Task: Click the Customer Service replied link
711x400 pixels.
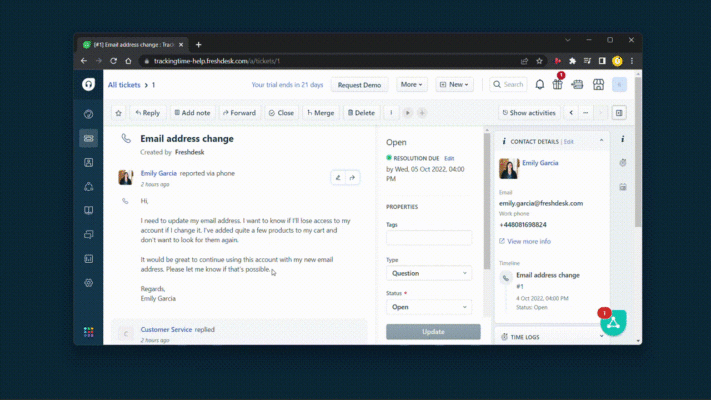Action: [166, 330]
